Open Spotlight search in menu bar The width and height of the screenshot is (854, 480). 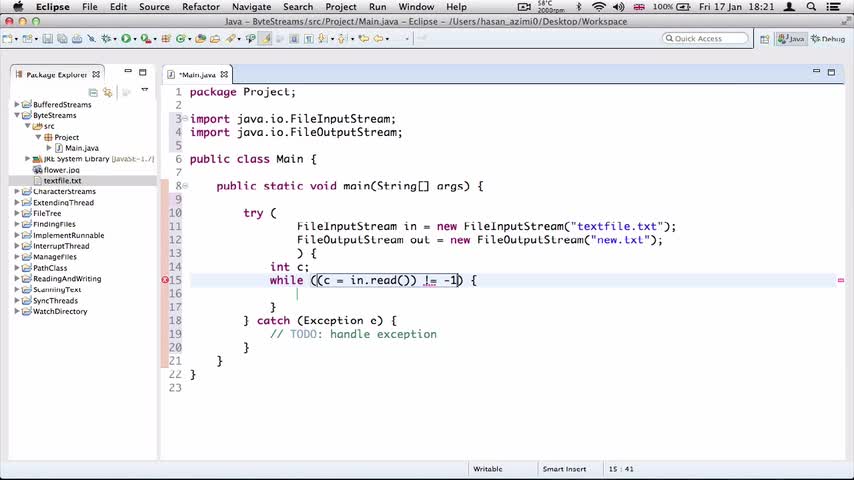(812, 7)
